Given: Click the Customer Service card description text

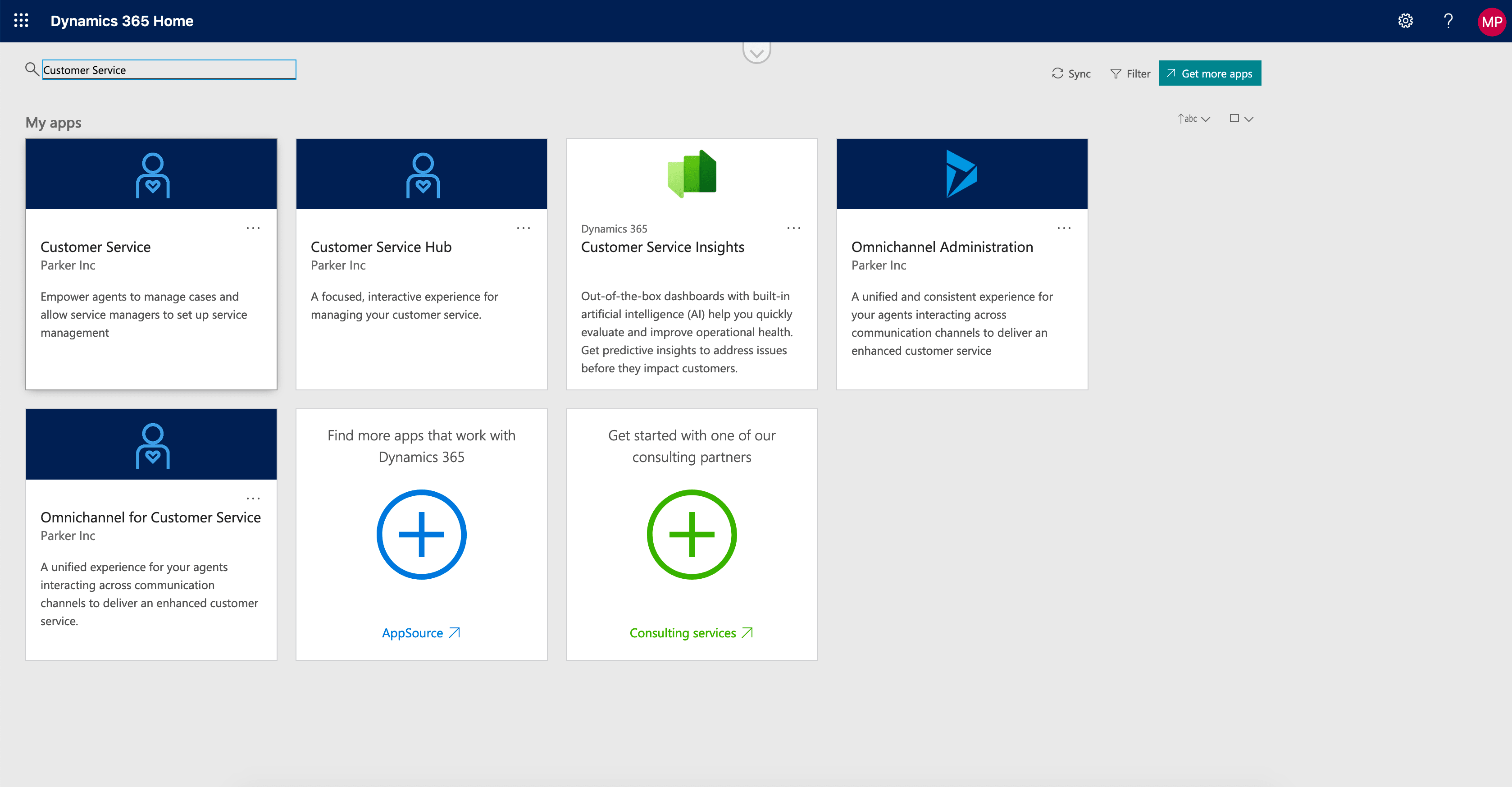Looking at the screenshot, I should [x=144, y=315].
